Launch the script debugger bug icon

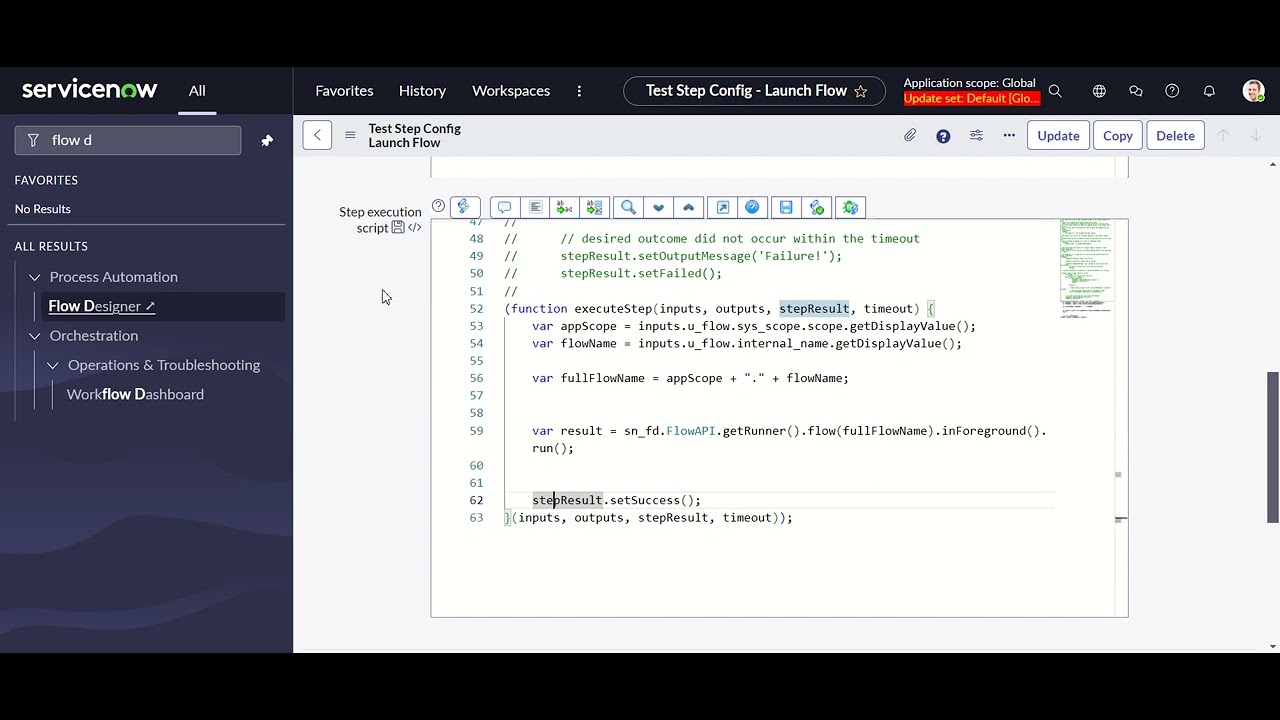coord(850,207)
